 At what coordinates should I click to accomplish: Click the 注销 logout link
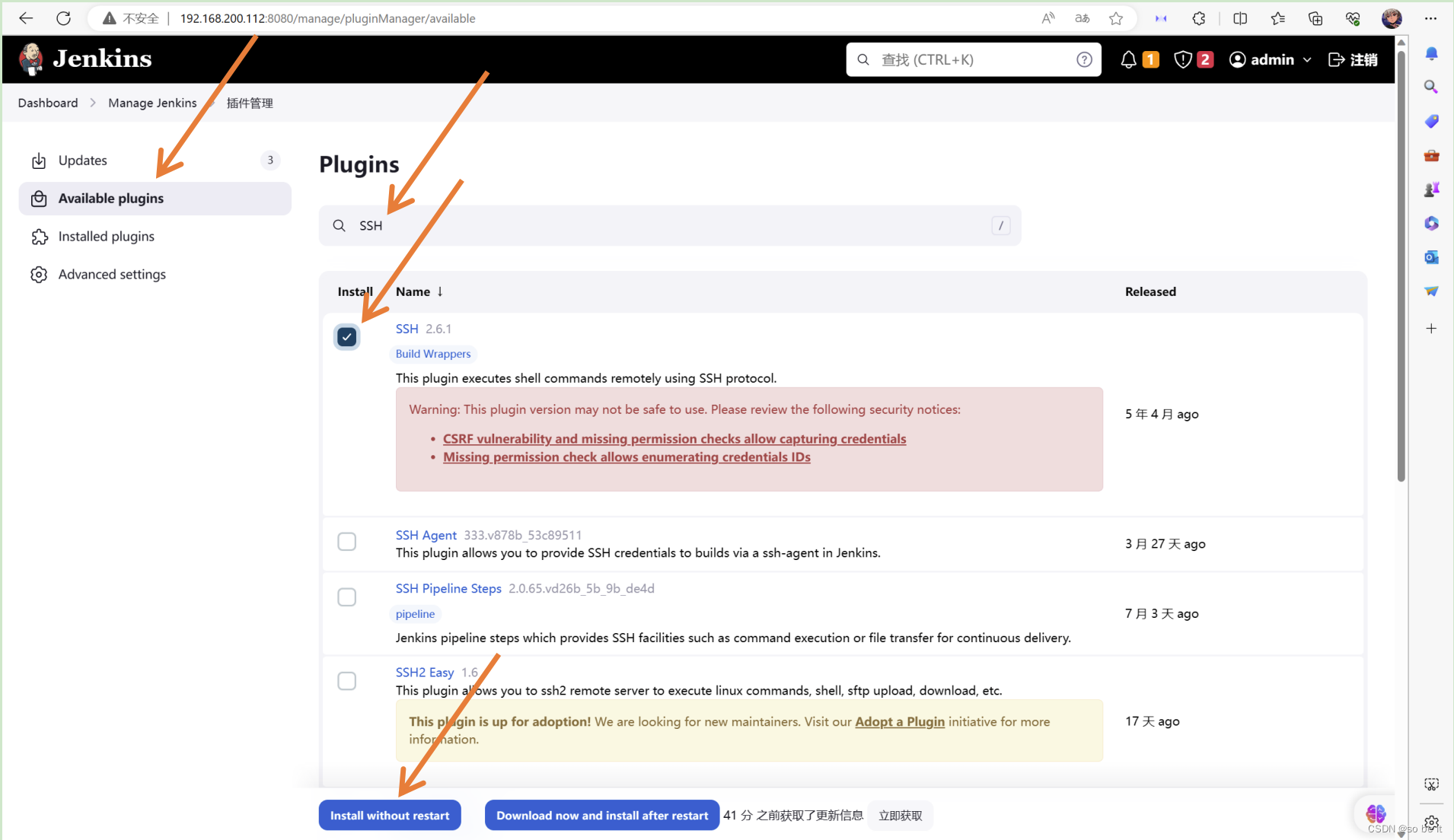tap(1354, 59)
